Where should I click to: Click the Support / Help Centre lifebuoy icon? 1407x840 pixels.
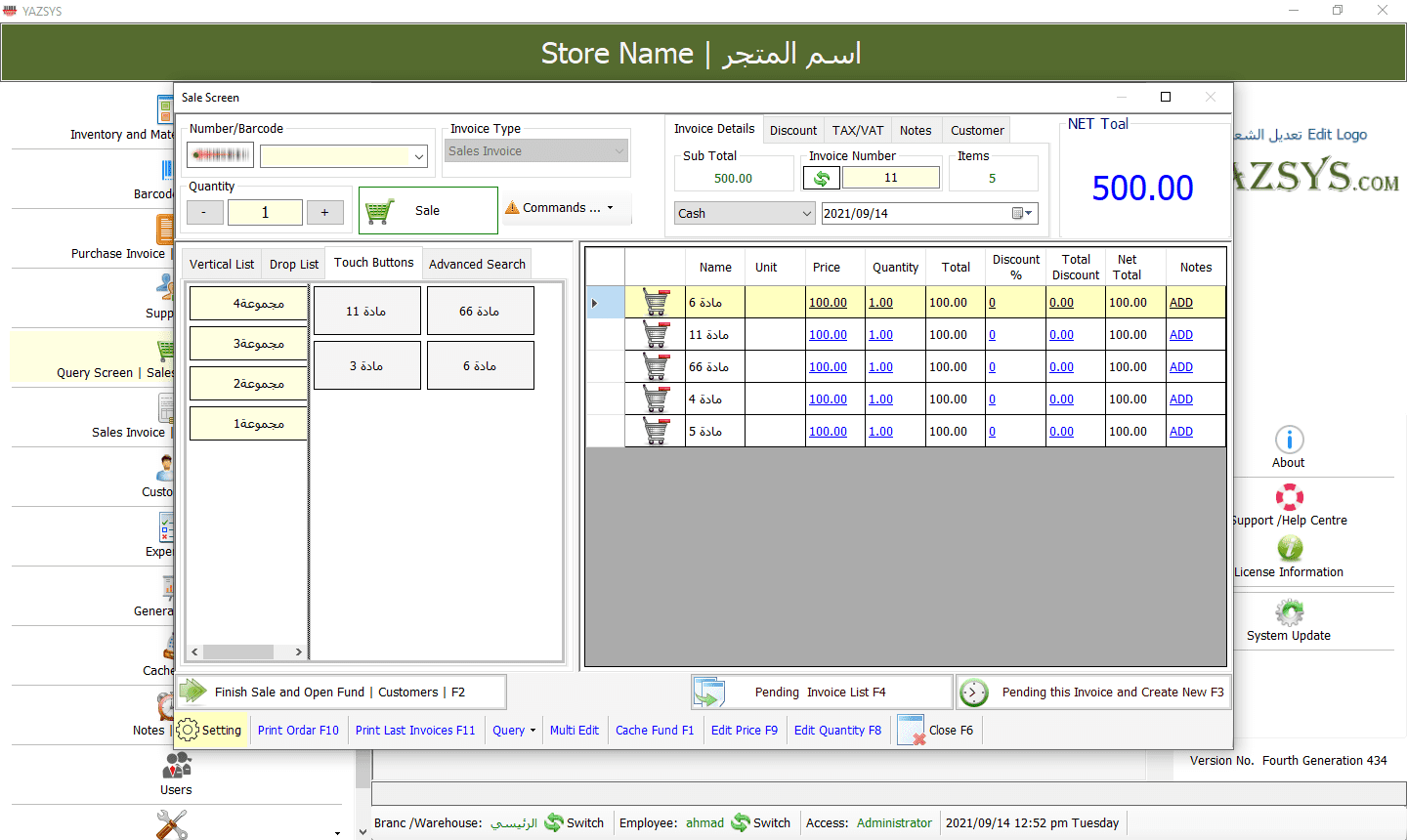pos(1289,497)
